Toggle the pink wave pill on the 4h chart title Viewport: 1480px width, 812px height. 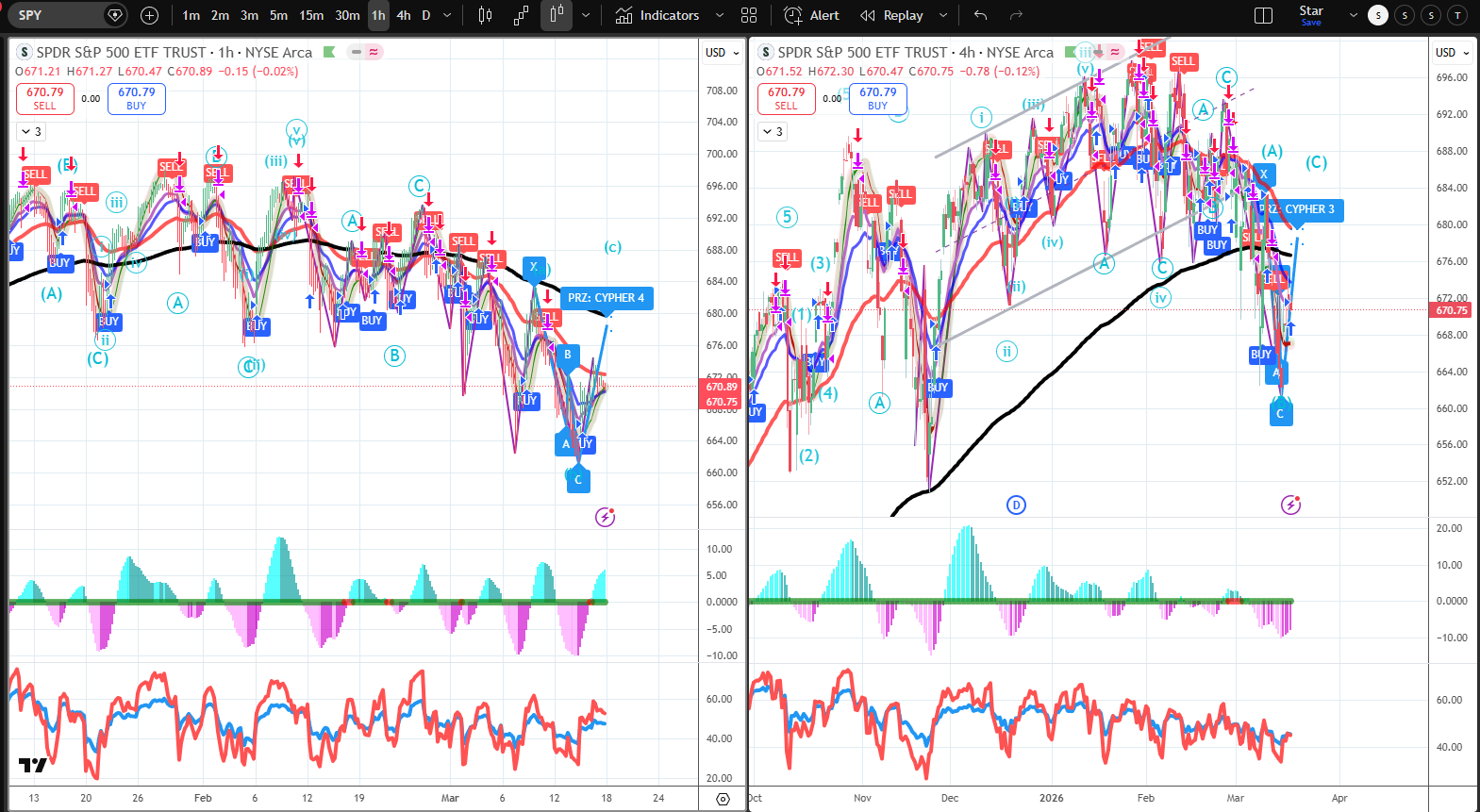click(1115, 52)
